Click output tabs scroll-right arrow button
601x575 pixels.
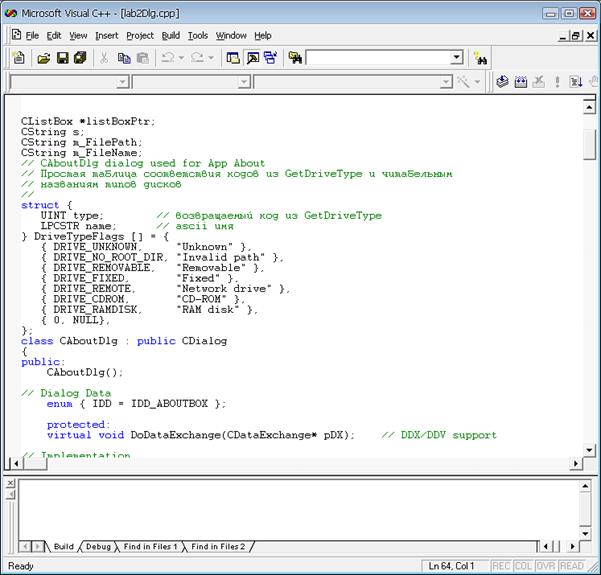(38, 547)
